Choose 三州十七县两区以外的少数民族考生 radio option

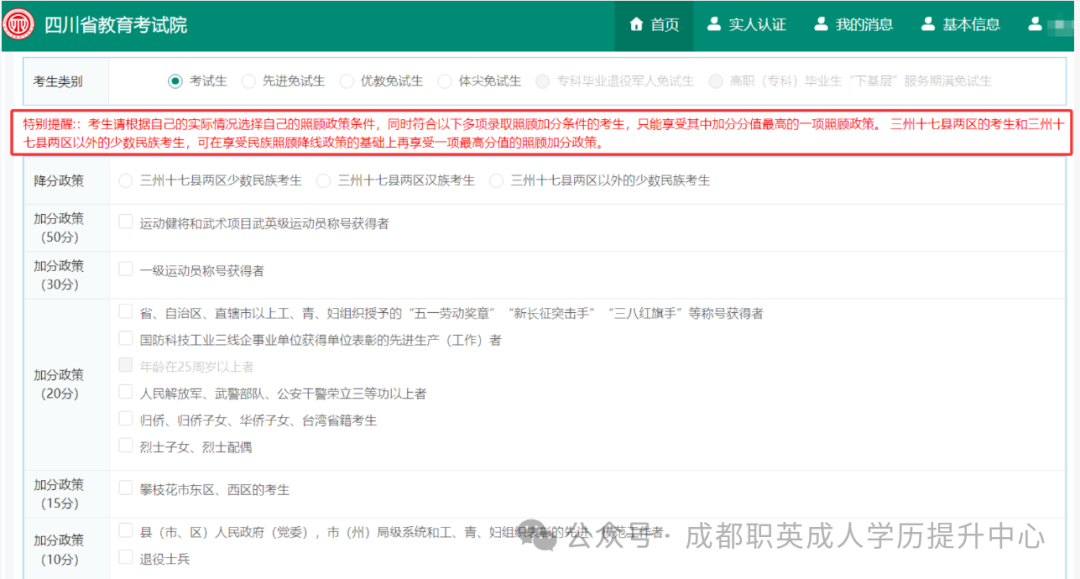coord(496,181)
